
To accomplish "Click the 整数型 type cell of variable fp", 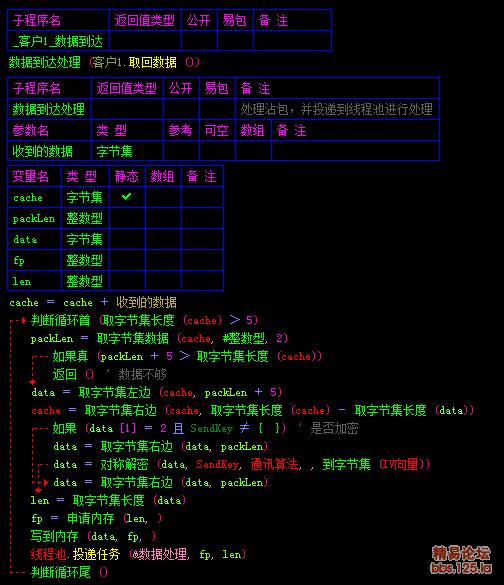I will (x=85, y=260).
